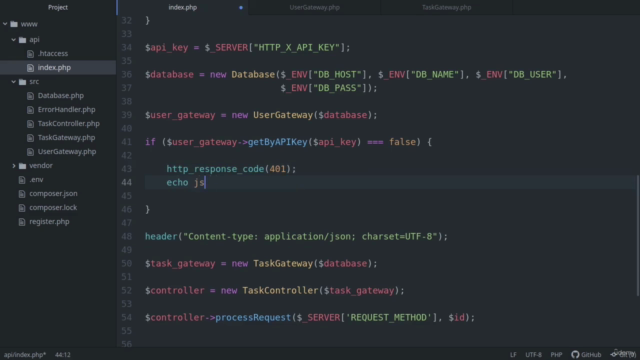Click file icon beside register.php
The width and height of the screenshot is (640, 360).
click(x=22, y=222)
